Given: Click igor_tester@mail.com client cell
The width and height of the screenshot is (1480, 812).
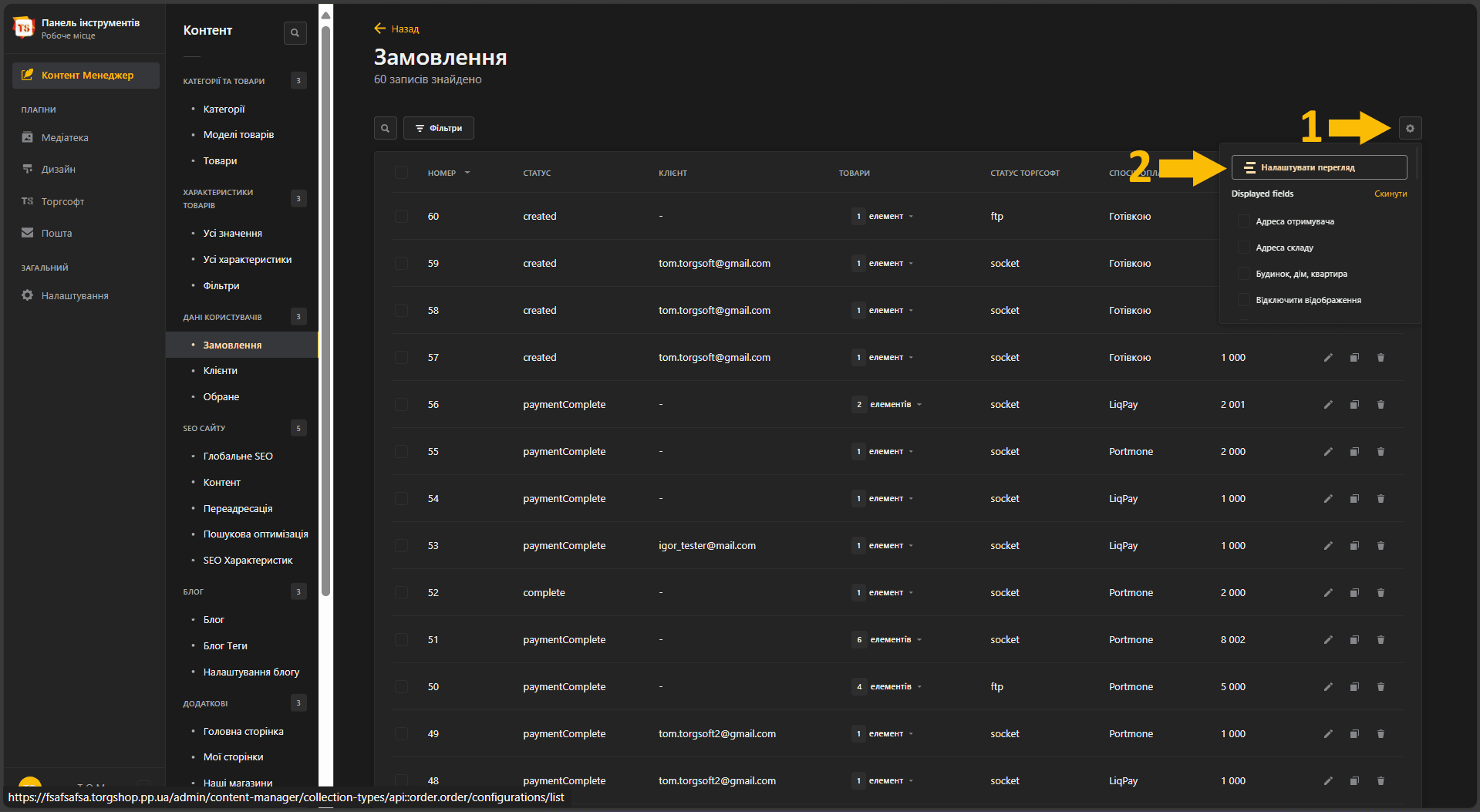Looking at the screenshot, I should click(x=706, y=546).
